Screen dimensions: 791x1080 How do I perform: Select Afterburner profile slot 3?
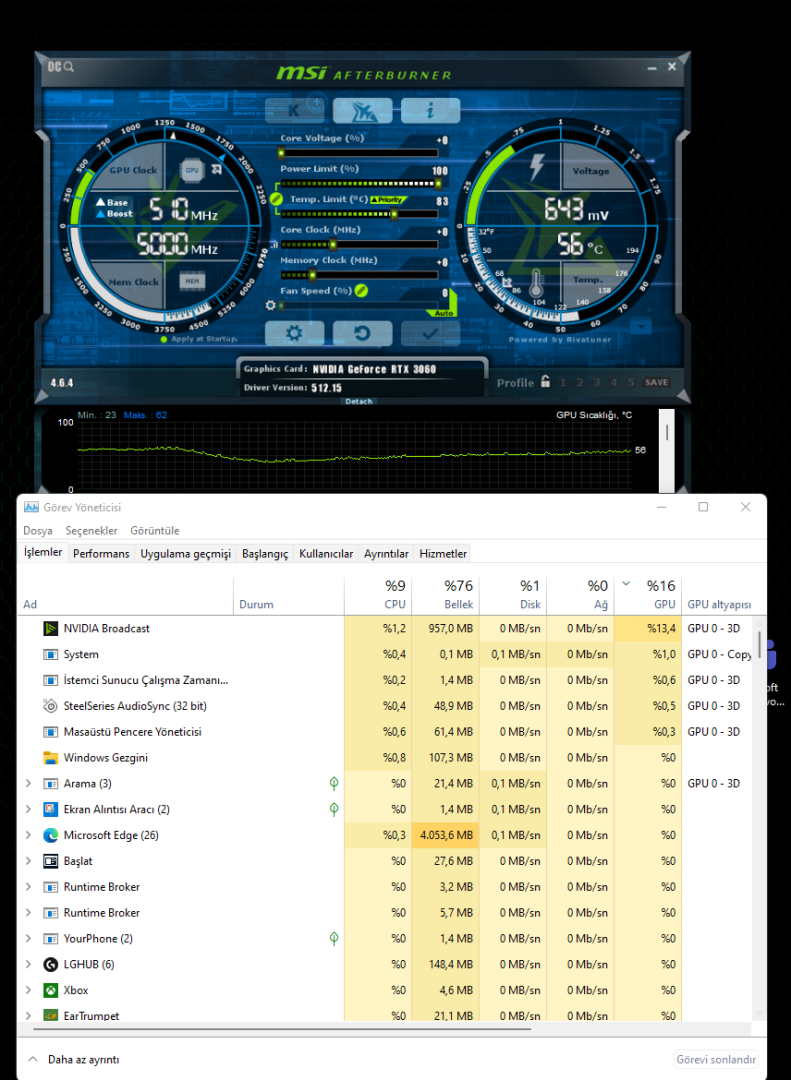point(597,382)
